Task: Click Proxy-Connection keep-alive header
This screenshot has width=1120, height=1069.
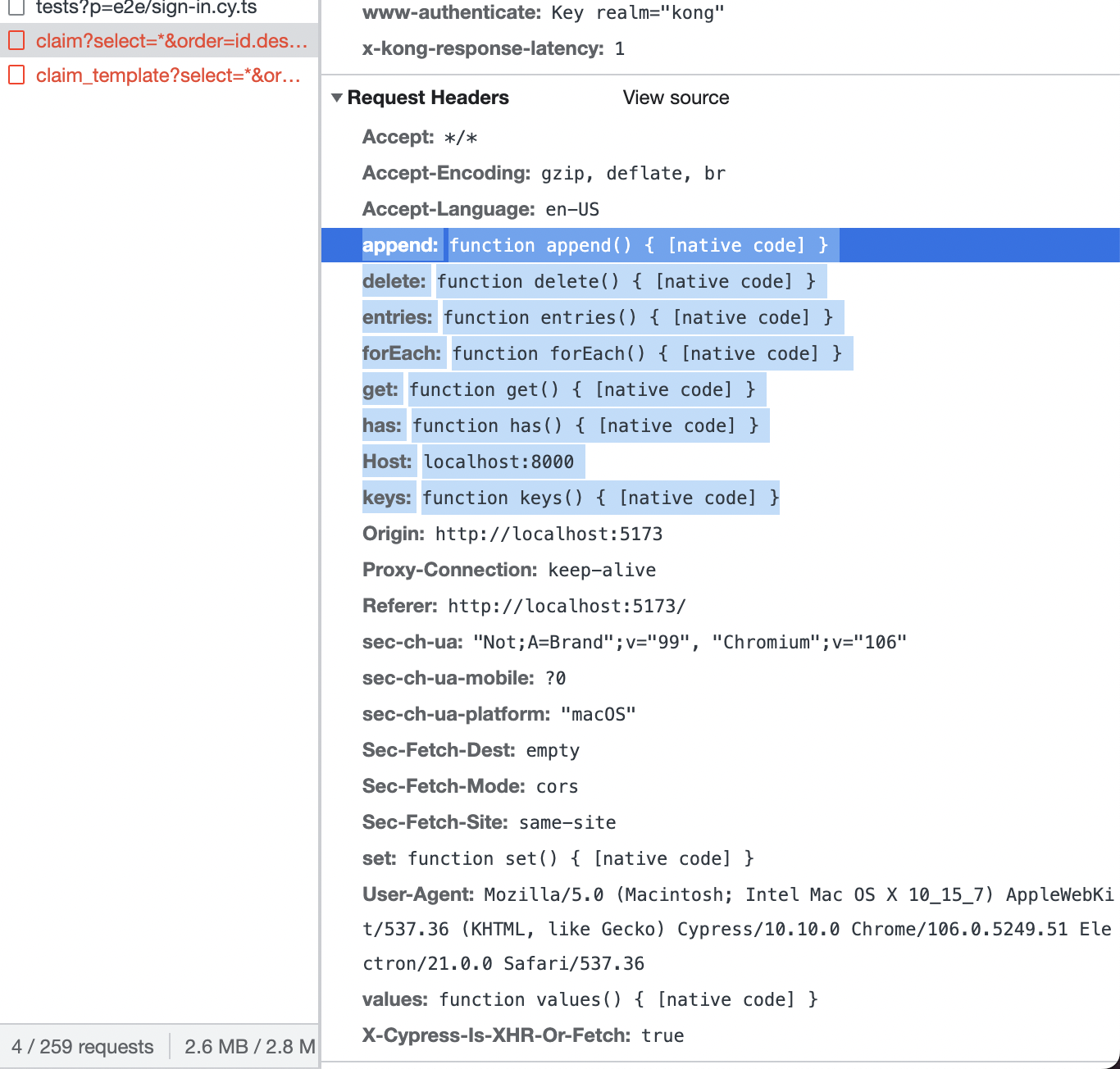Action: click(x=509, y=570)
